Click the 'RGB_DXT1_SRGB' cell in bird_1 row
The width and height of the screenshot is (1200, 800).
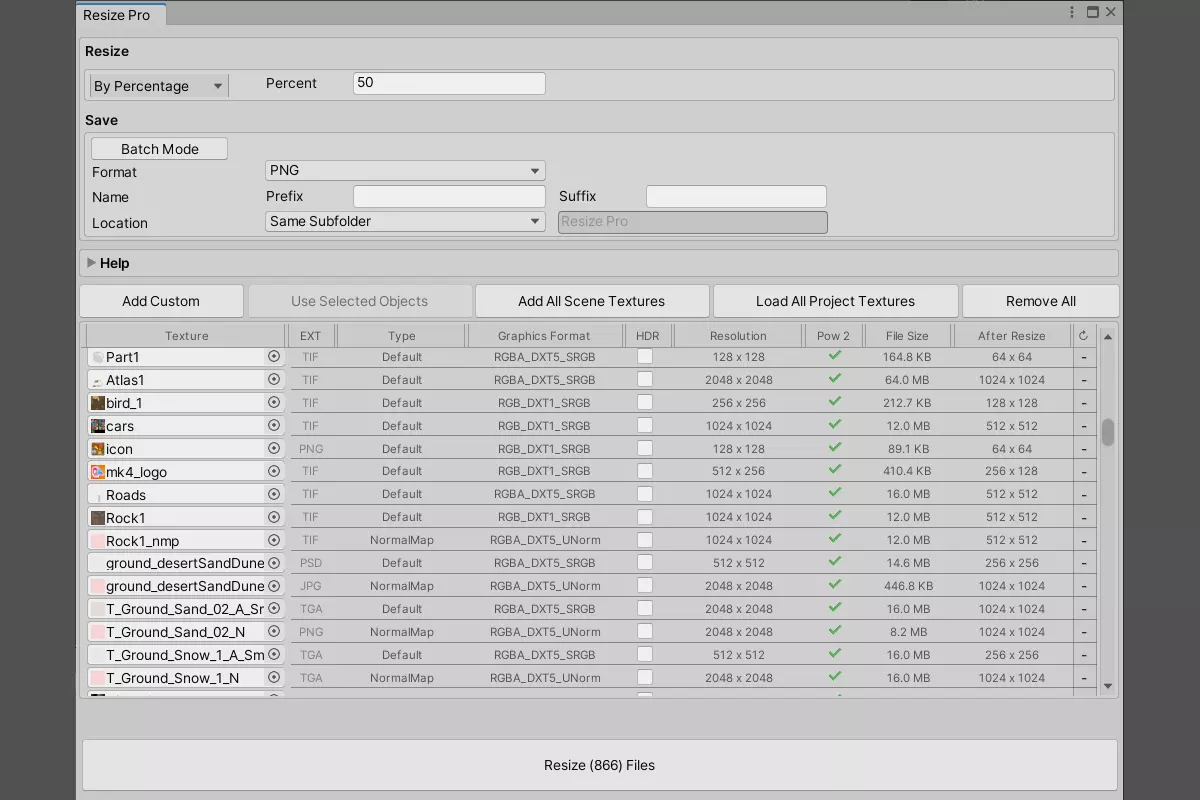pyautogui.click(x=544, y=403)
